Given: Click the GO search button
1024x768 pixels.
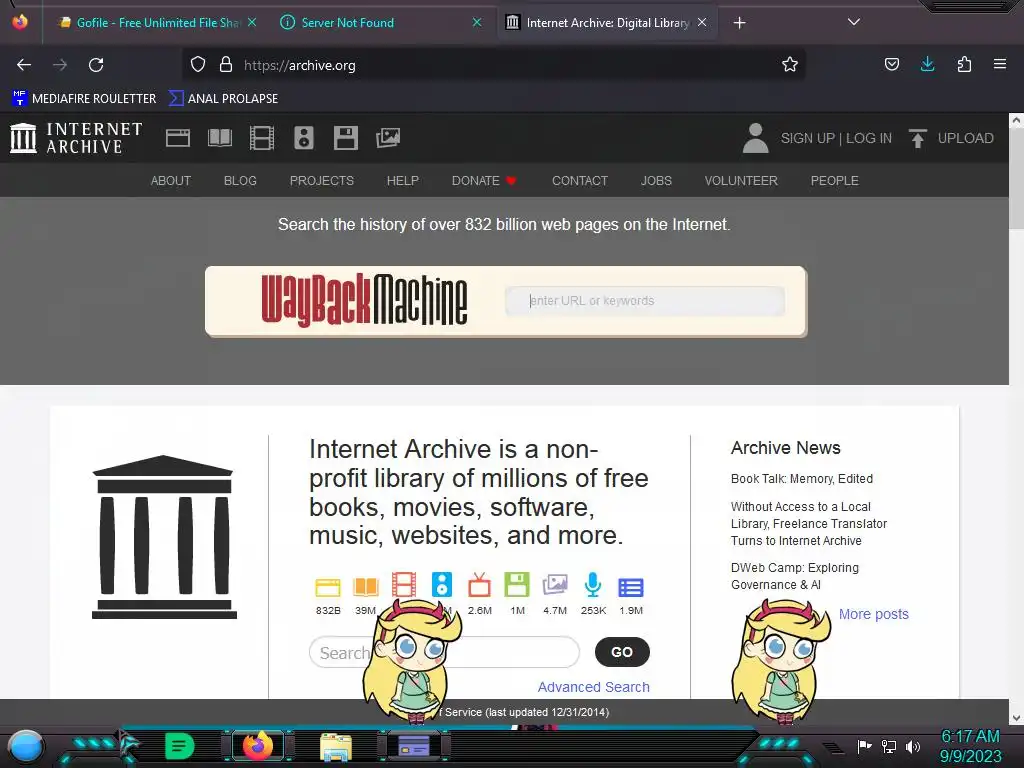Looking at the screenshot, I should [x=622, y=652].
